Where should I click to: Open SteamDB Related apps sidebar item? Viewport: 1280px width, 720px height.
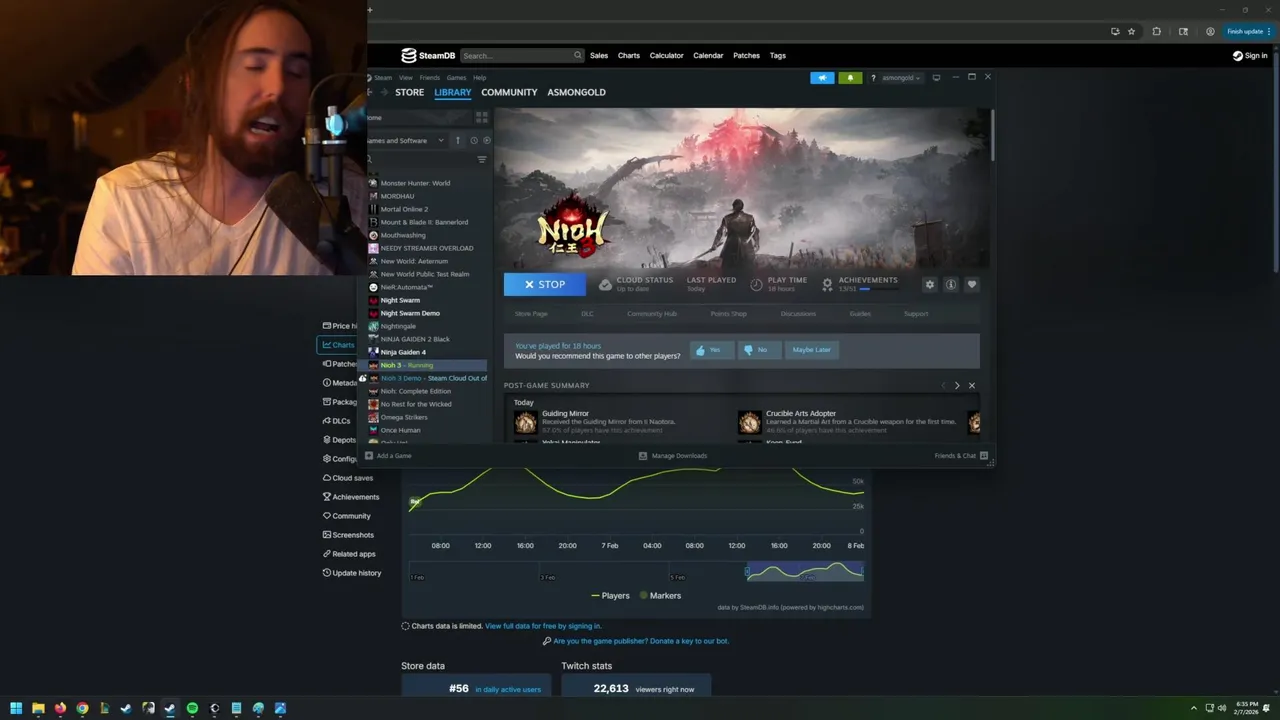tap(348, 554)
